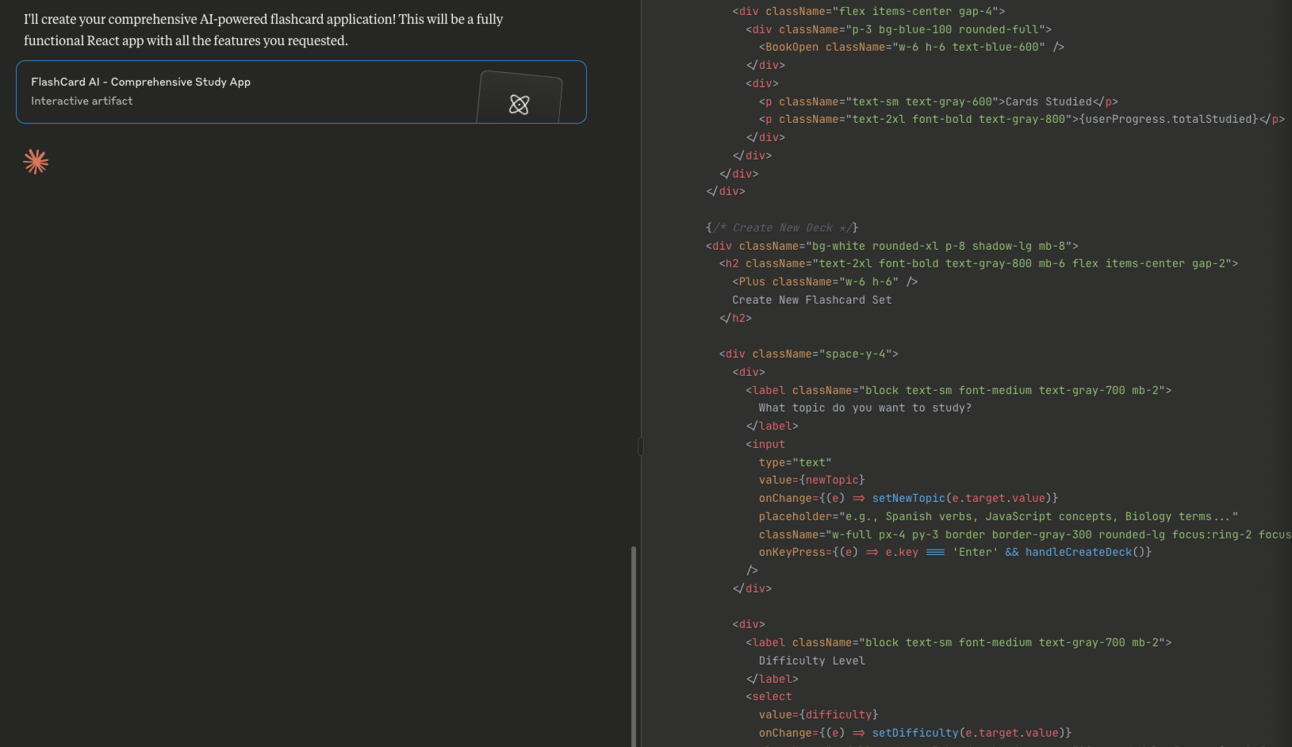The height and width of the screenshot is (747, 1292).
Task: Click the 'p-3 bg-blue-100 rounded-full' div line
Action: [x=898, y=30]
